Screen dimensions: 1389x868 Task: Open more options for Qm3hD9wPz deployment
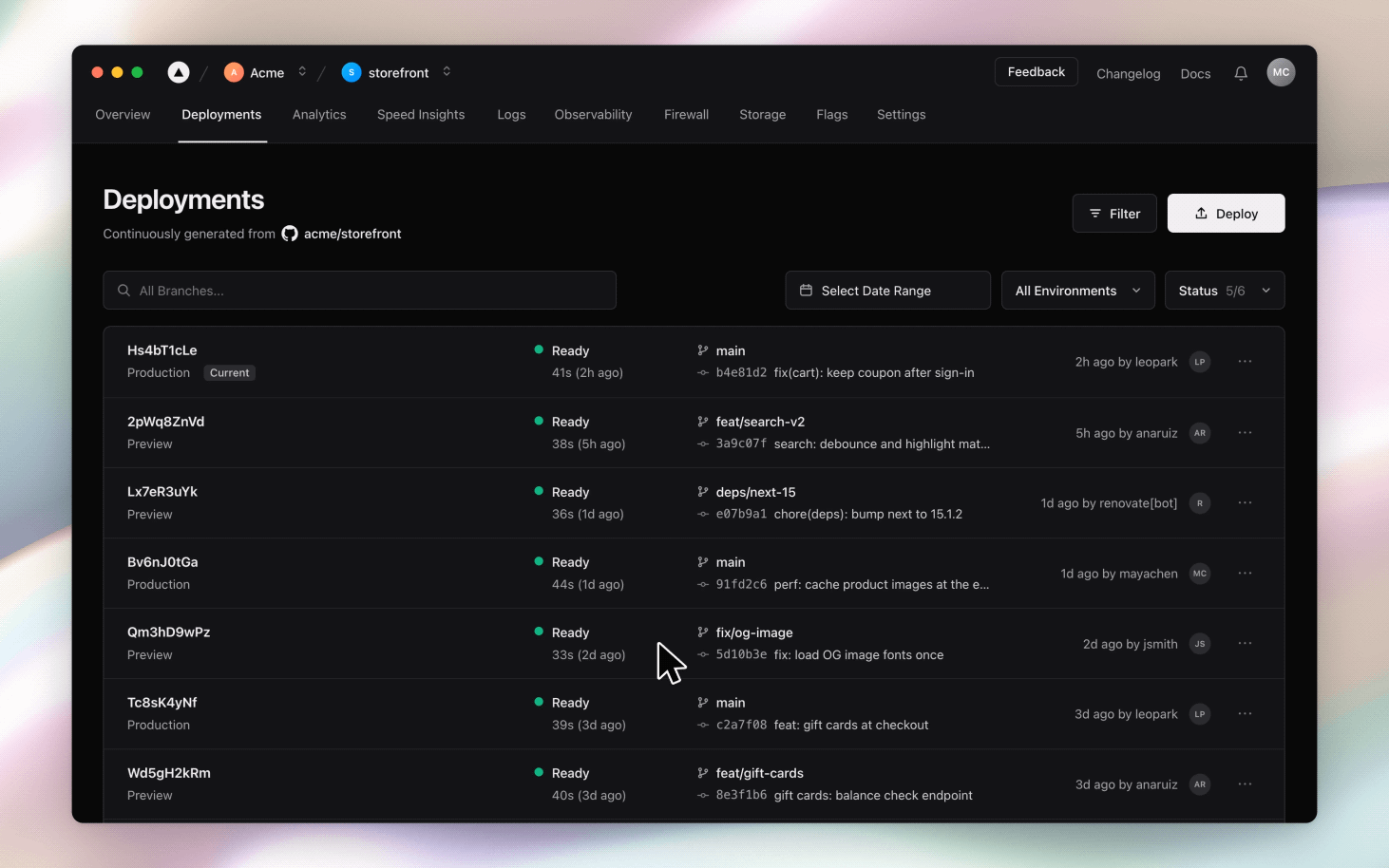(x=1245, y=644)
